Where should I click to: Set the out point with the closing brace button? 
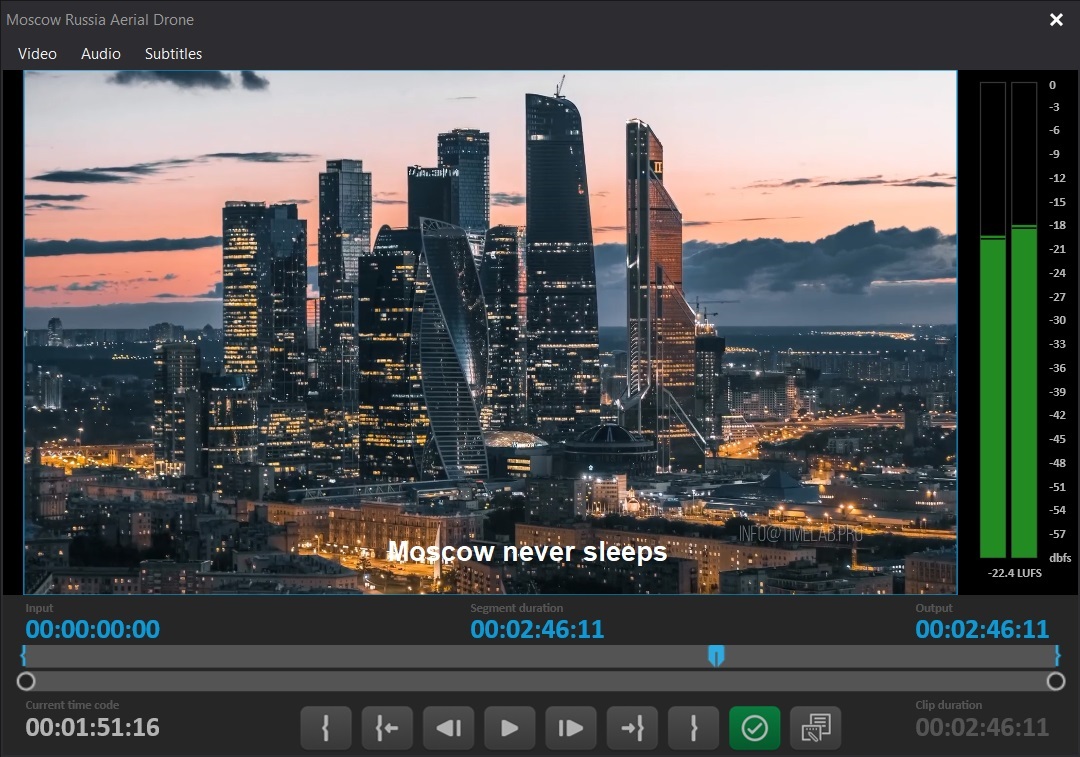(x=694, y=727)
